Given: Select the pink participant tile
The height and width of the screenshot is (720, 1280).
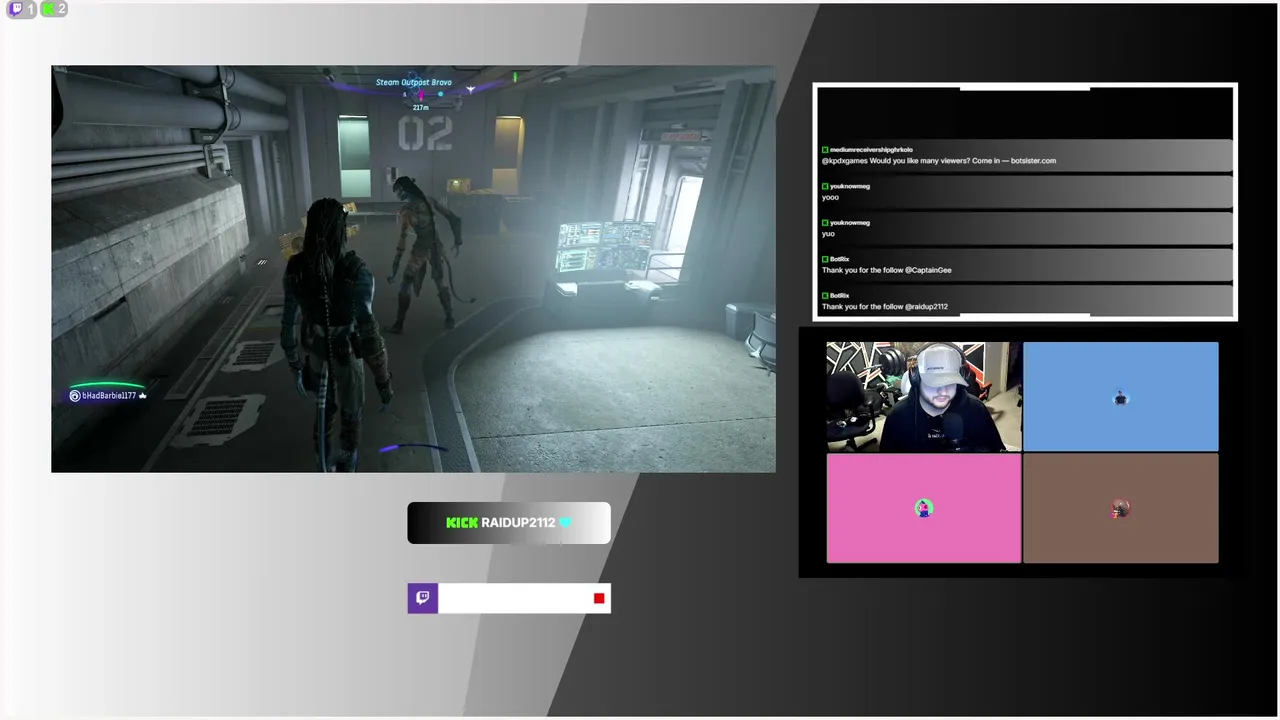Looking at the screenshot, I should click(x=923, y=508).
